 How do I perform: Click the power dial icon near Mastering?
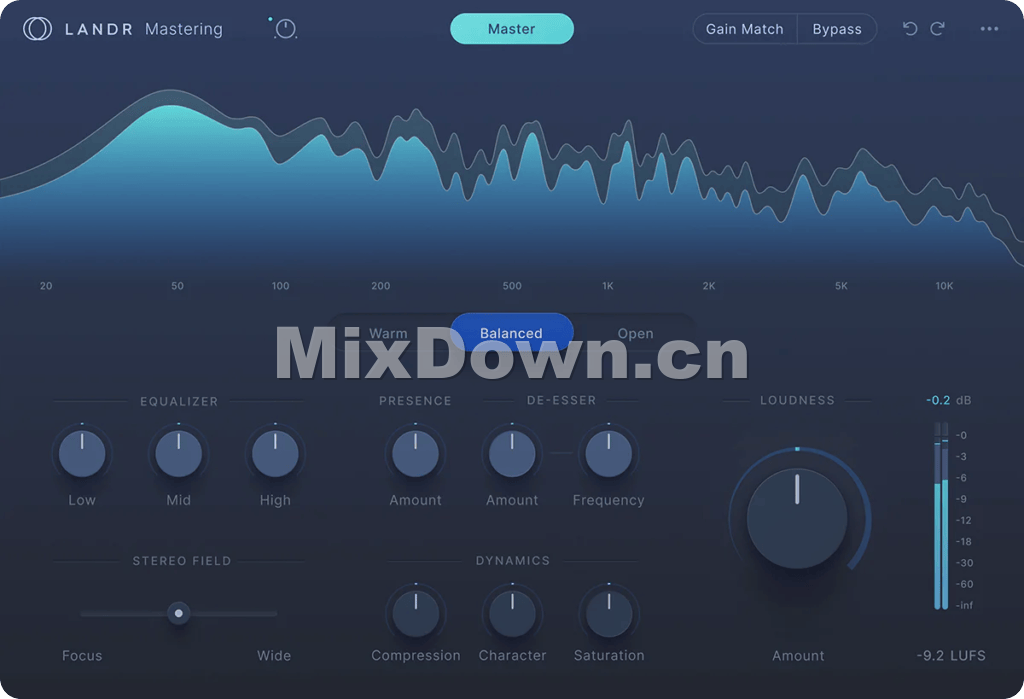click(x=285, y=29)
